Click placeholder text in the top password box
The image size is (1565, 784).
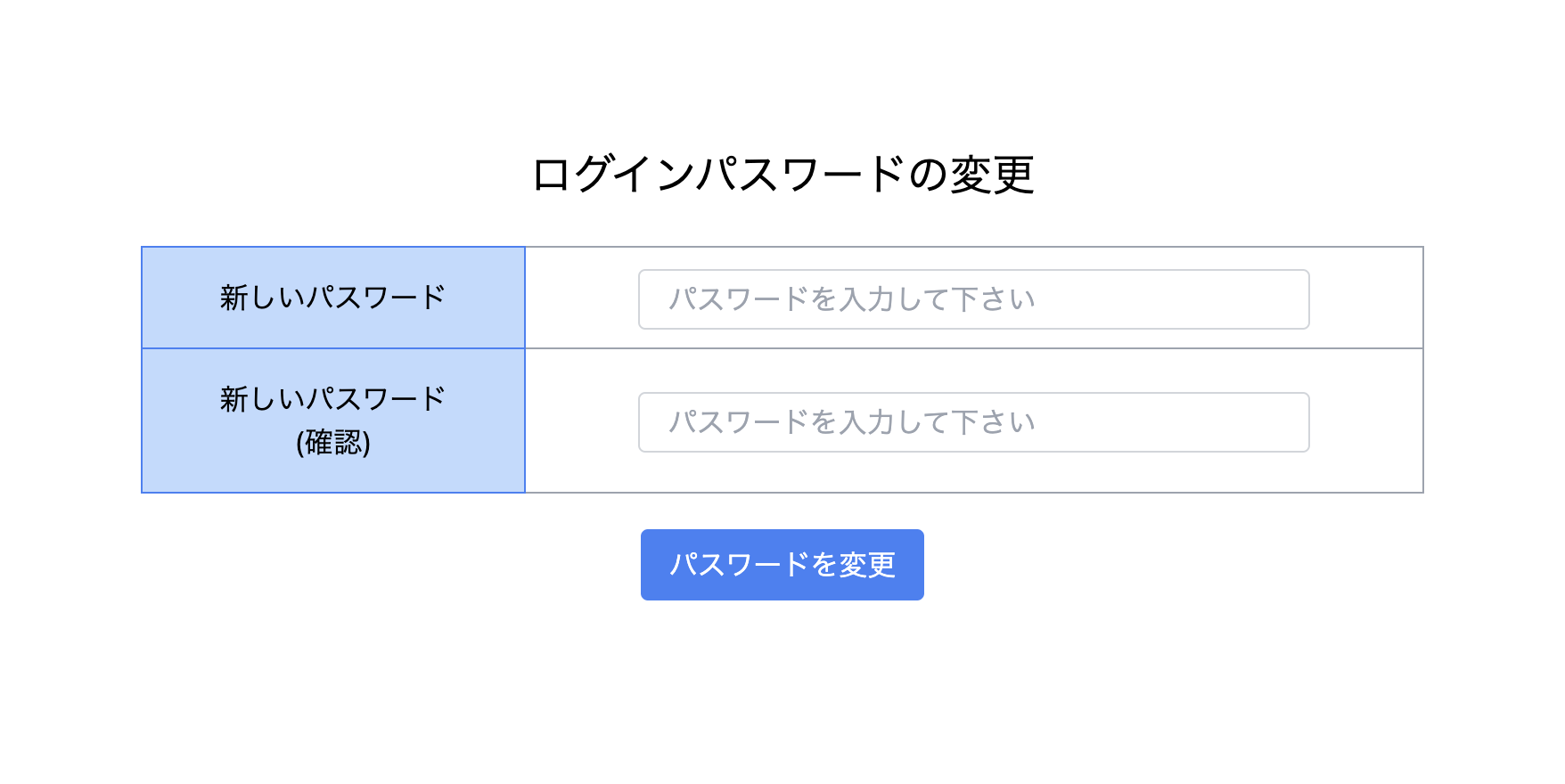click(851, 299)
